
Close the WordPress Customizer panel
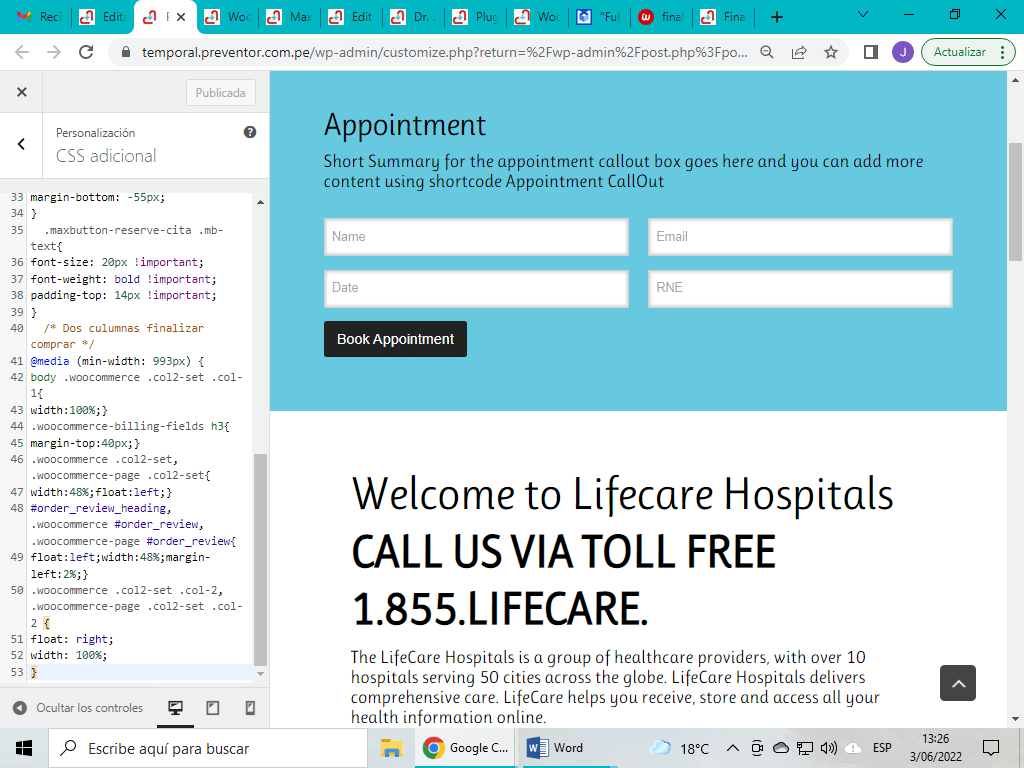(22, 92)
